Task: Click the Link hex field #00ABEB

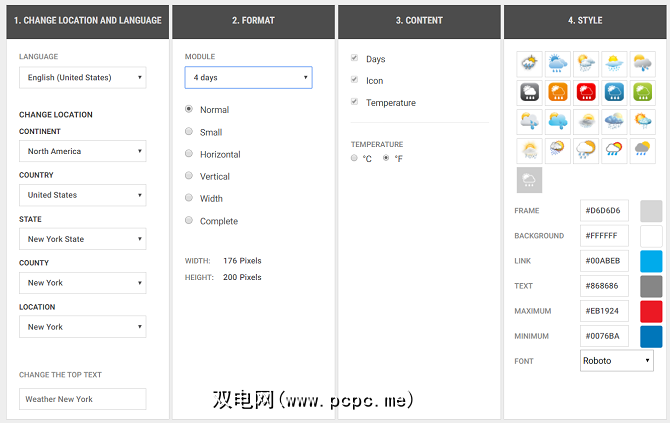Action: click(604, 261)
